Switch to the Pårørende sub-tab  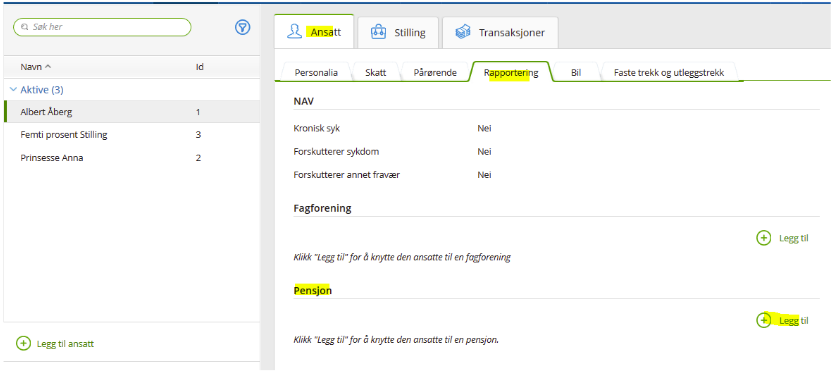(x=435, y=73)
